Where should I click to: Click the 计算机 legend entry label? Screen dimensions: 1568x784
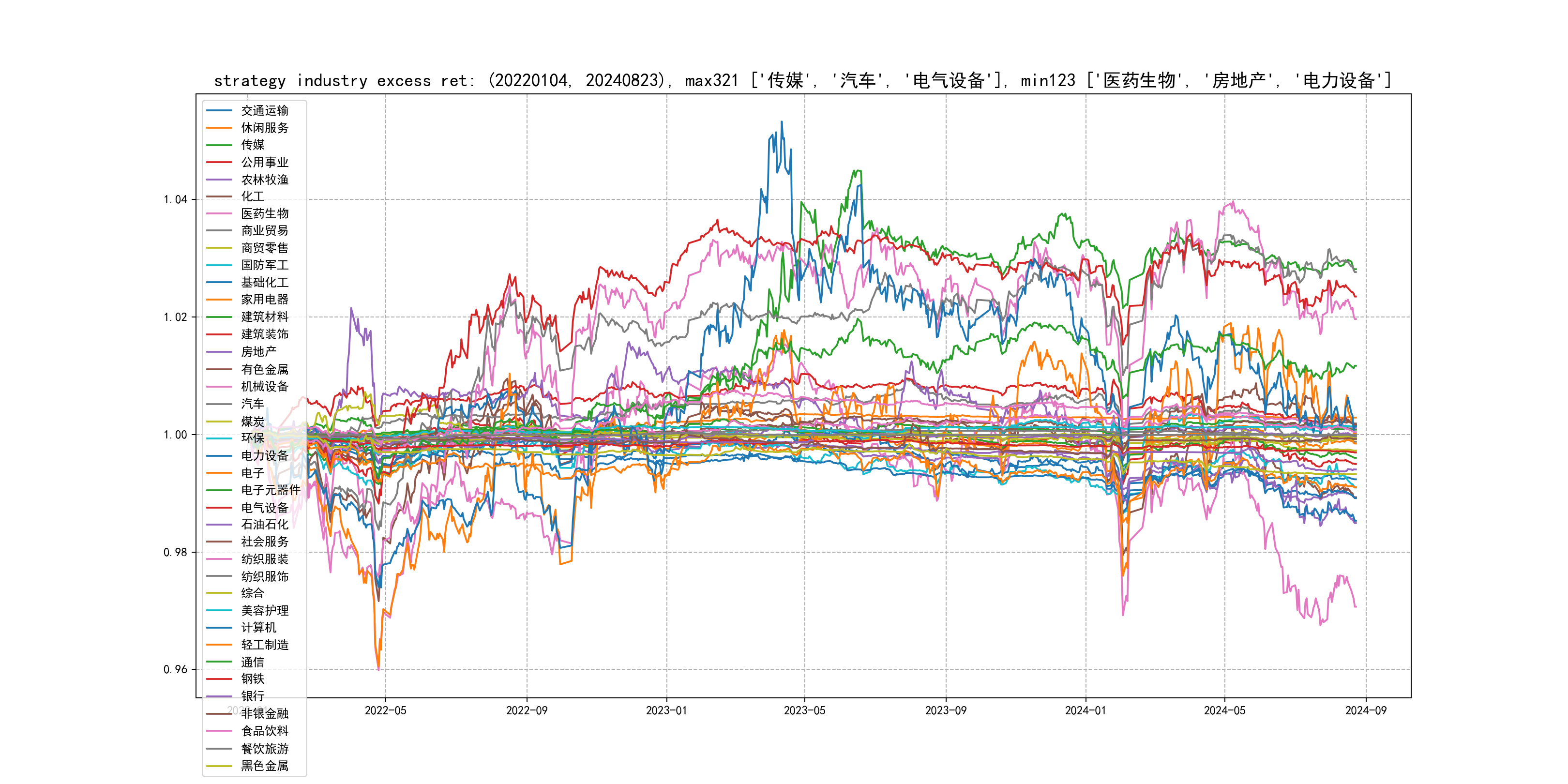[258, 628]
